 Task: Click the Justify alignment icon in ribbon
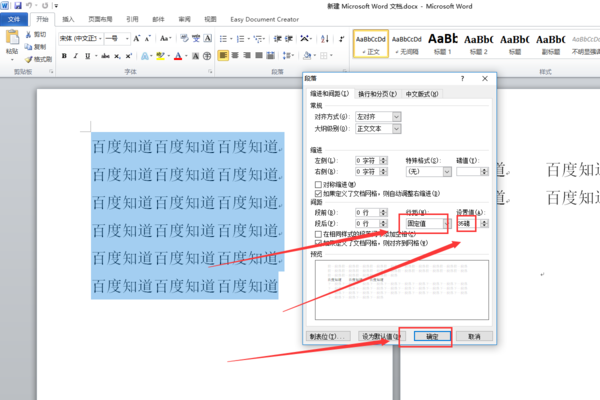click(259, 56)
